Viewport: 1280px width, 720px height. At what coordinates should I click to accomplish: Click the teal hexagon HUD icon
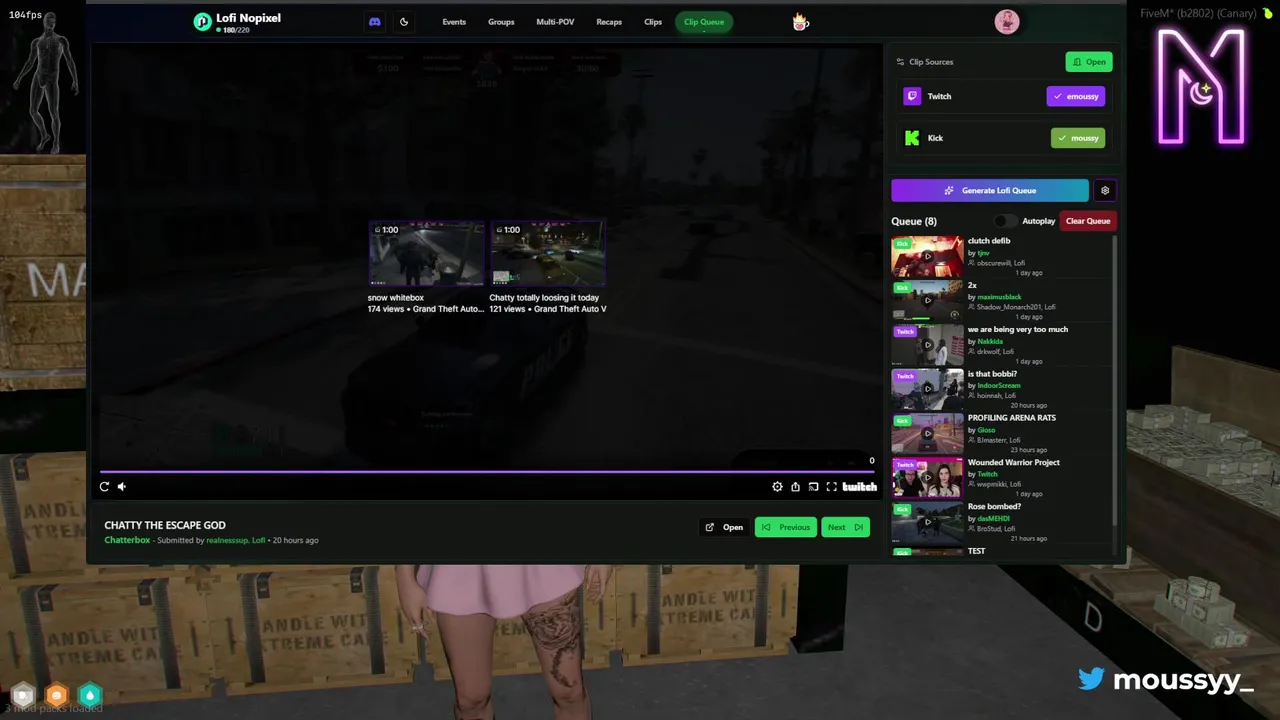90,694
